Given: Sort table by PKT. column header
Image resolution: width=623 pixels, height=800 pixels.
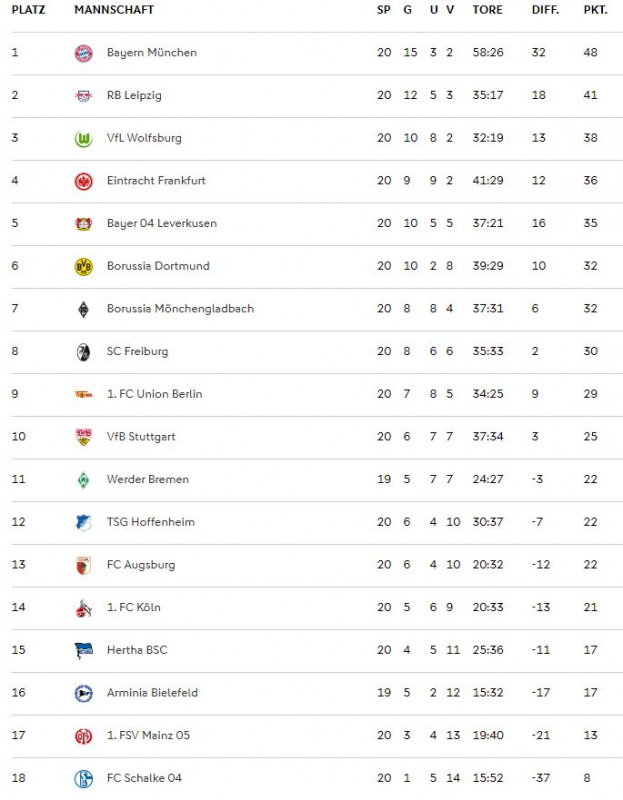Looking at the screenshot, I should (595, 10).
